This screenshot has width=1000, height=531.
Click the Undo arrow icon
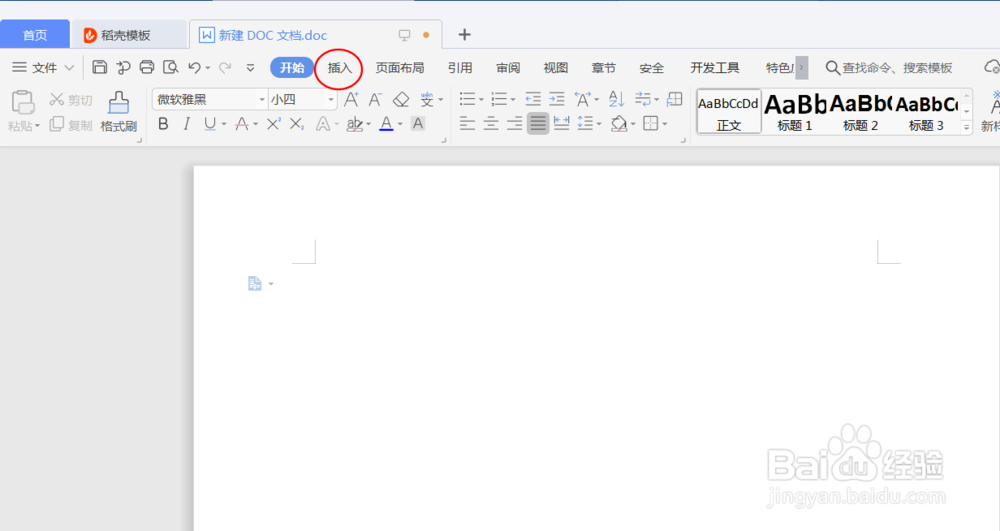pyautogui.click(x=195, y=67)
